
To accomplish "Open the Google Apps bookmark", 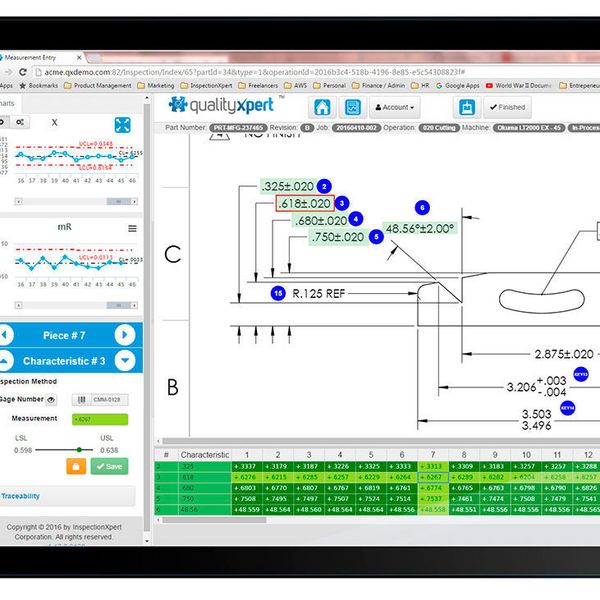I will click(458, 85).
